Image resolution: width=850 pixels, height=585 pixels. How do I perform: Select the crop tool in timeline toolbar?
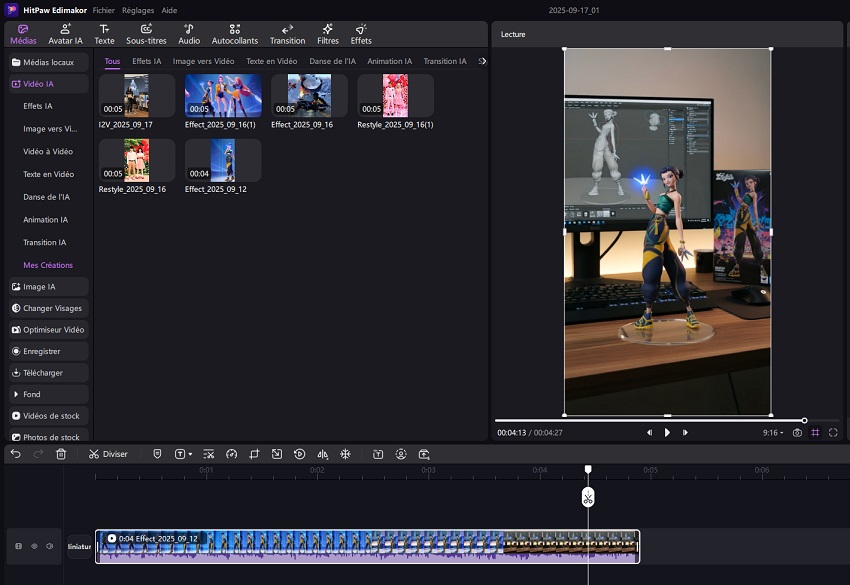pyautogui.click(x=254, y=454)
